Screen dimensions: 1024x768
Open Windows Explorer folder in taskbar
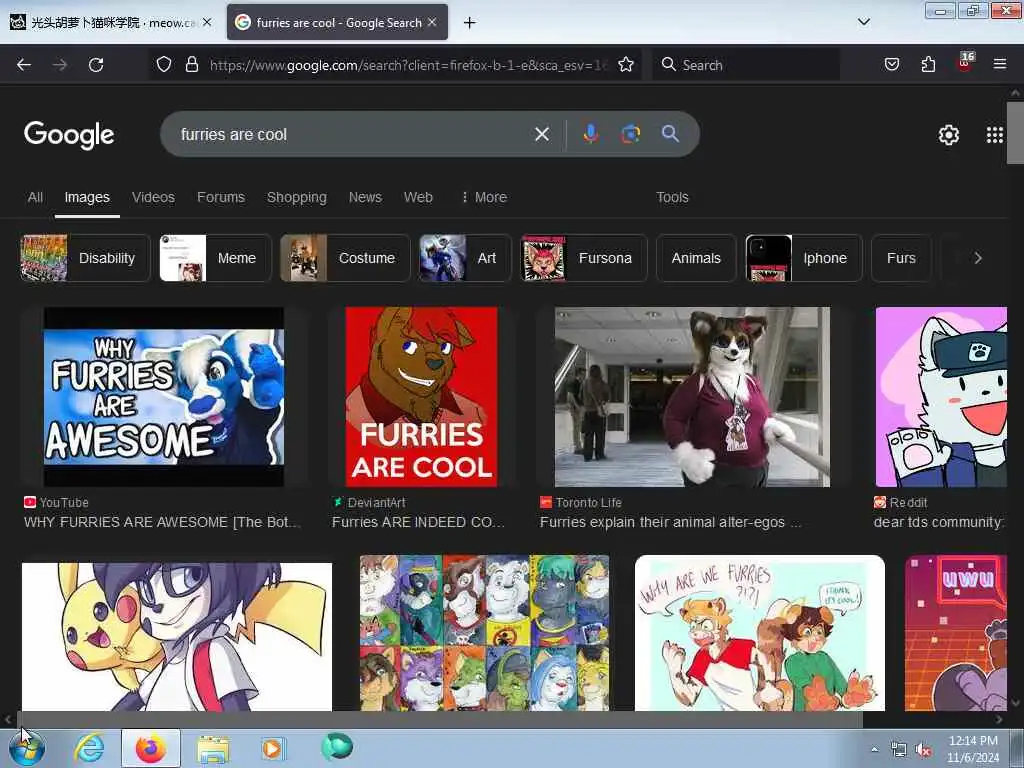pyautogui.click(x=213, y=749)
